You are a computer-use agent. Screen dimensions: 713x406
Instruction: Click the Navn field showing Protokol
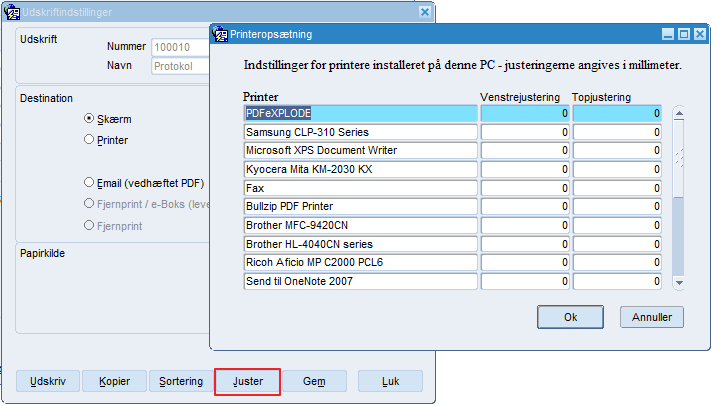pos(181,66)
